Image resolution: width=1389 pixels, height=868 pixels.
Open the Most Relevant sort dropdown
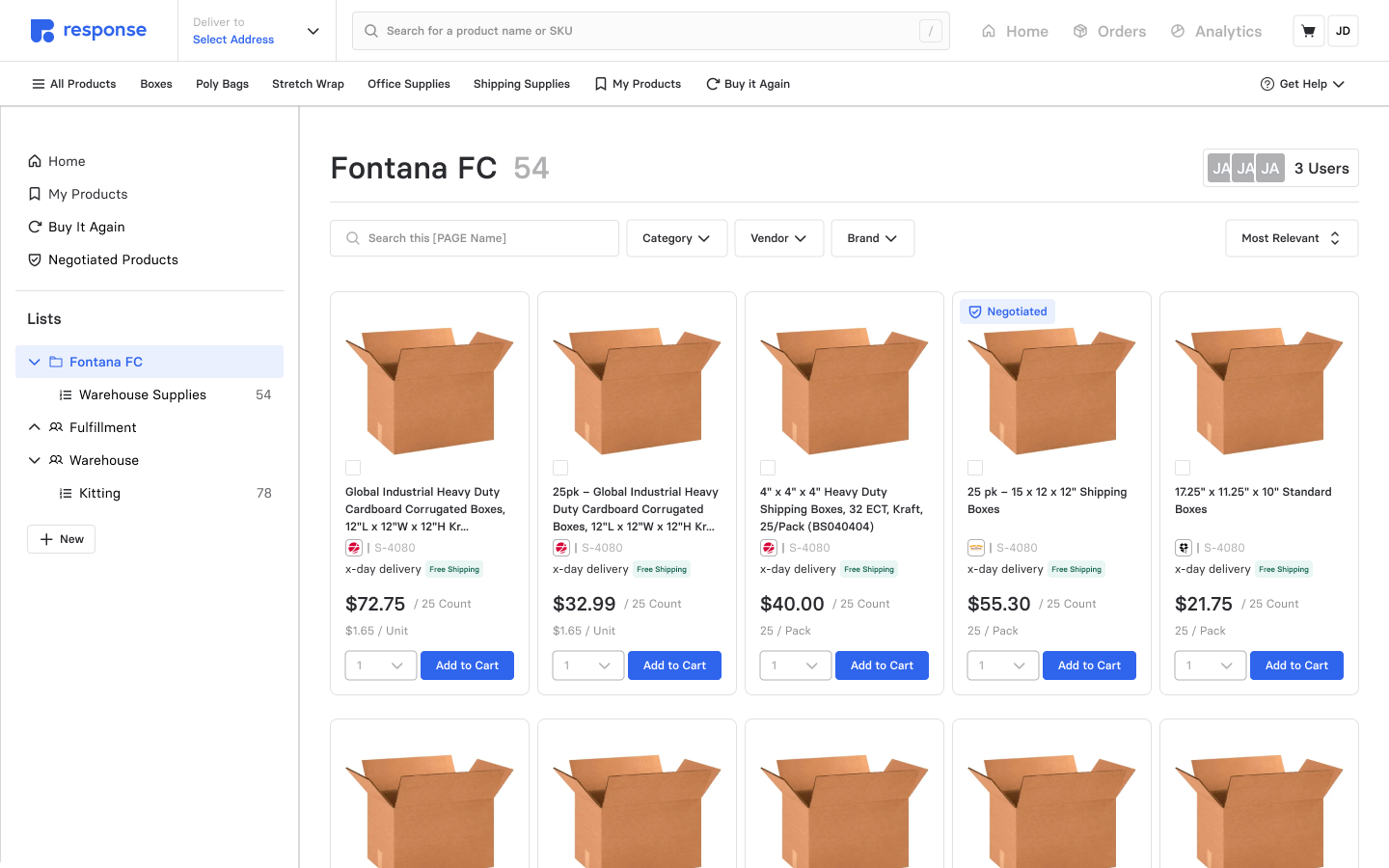click(1292, 238)
